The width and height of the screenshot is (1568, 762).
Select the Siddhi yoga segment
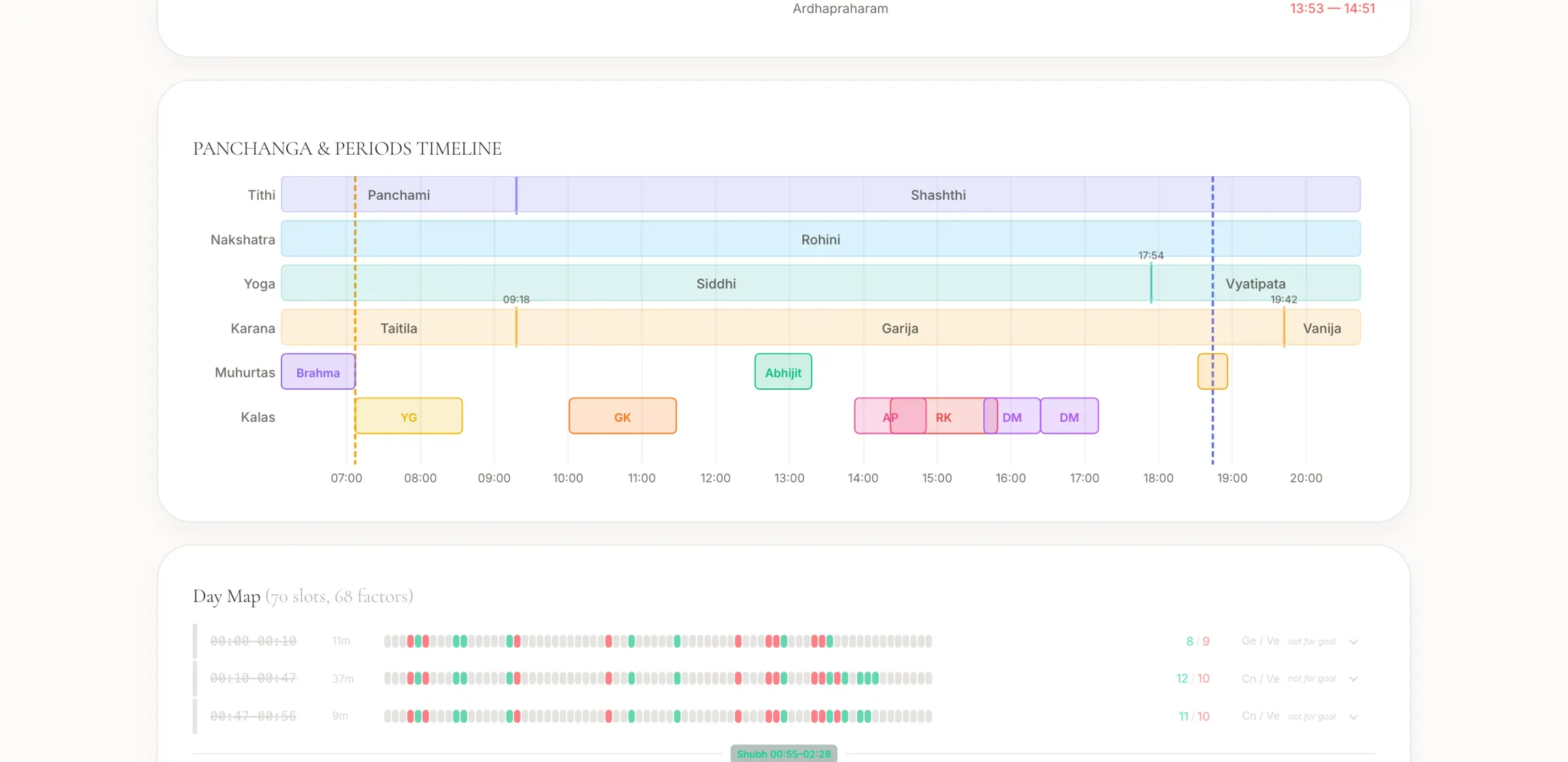tap(716, 283)
